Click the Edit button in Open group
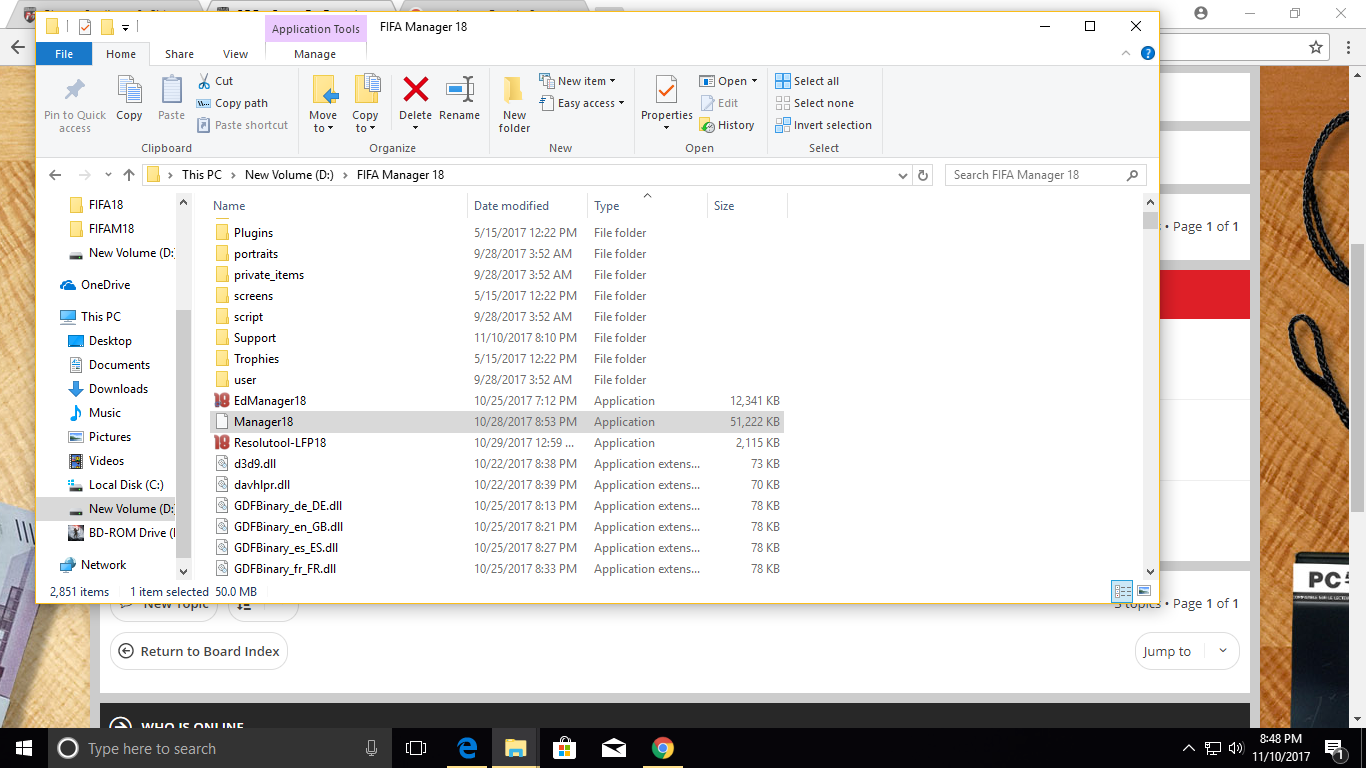 tap(719, 103)
